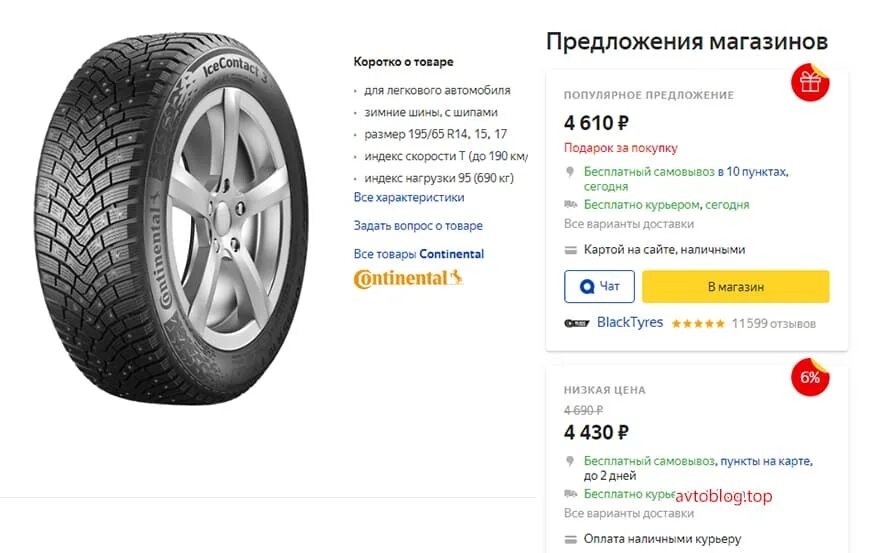Image resolution: width=880 pixels, height=553 pixels.
Task: Open the пункты на карте link
Action: click(766, 461)
